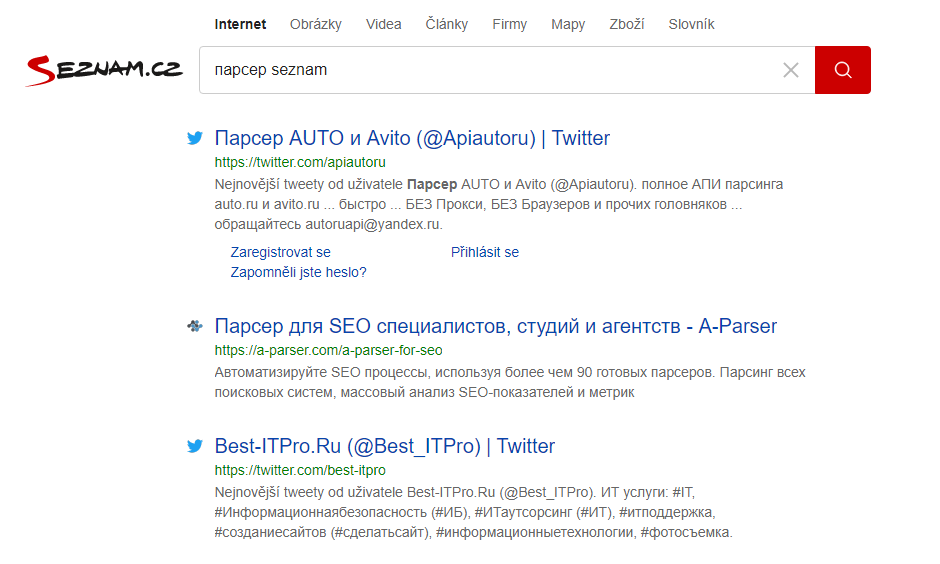Open the Парсер AUTO и Avito Twitter result
The height and width of the screenshot is (564, 940).
(x=412, y=138)
